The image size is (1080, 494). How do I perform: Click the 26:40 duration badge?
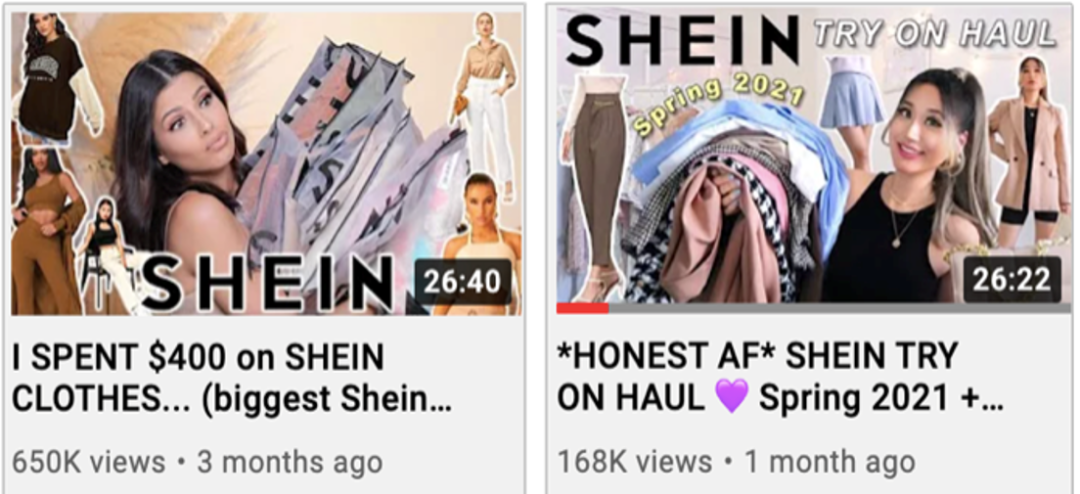click(462, 281)
